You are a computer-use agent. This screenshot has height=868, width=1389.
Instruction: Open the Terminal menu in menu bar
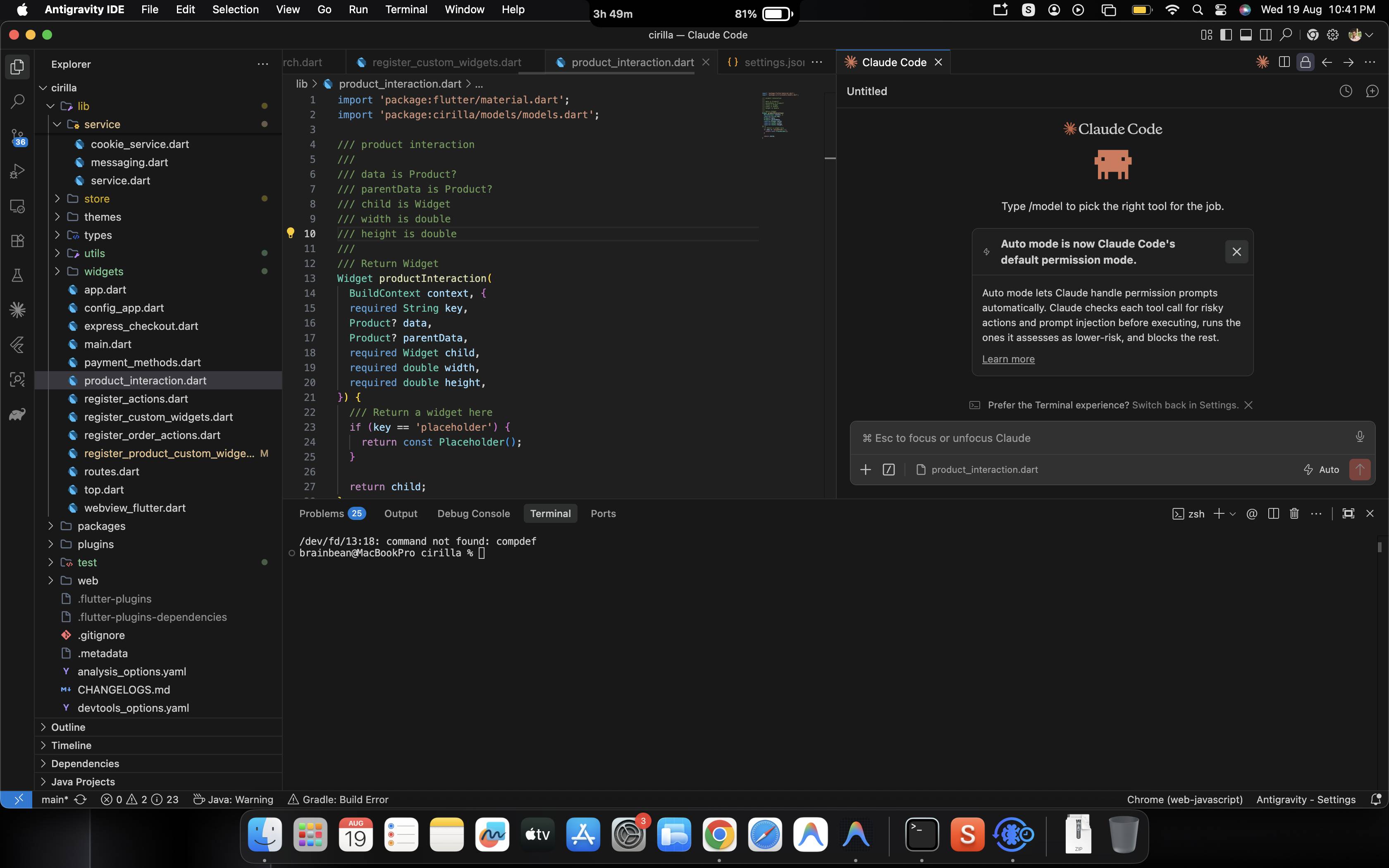pyautogui.click(x=406, y=10)
